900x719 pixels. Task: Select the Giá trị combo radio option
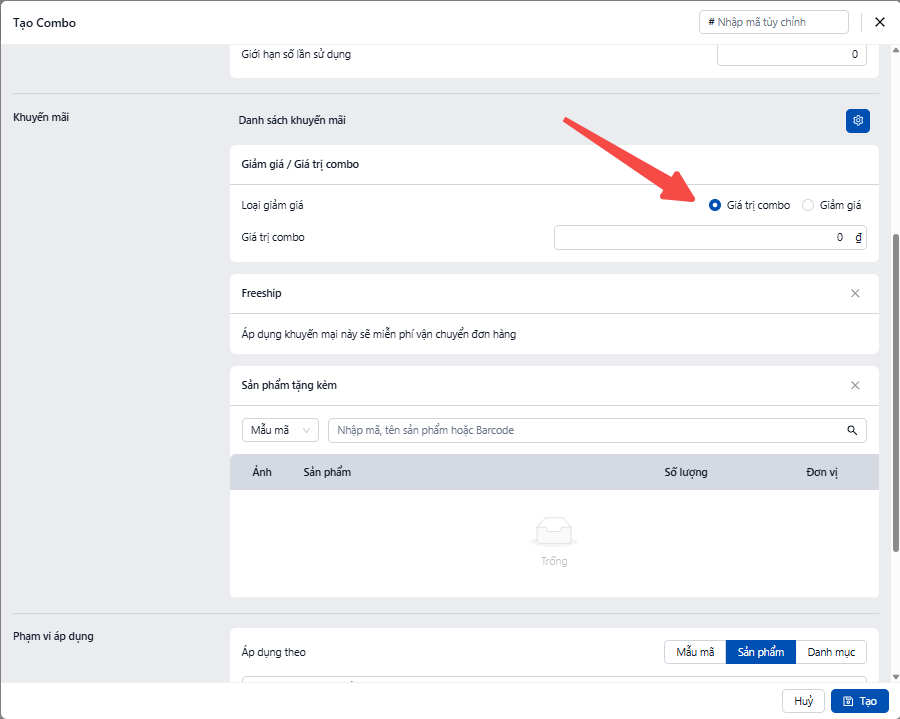(x=715, y=205)
